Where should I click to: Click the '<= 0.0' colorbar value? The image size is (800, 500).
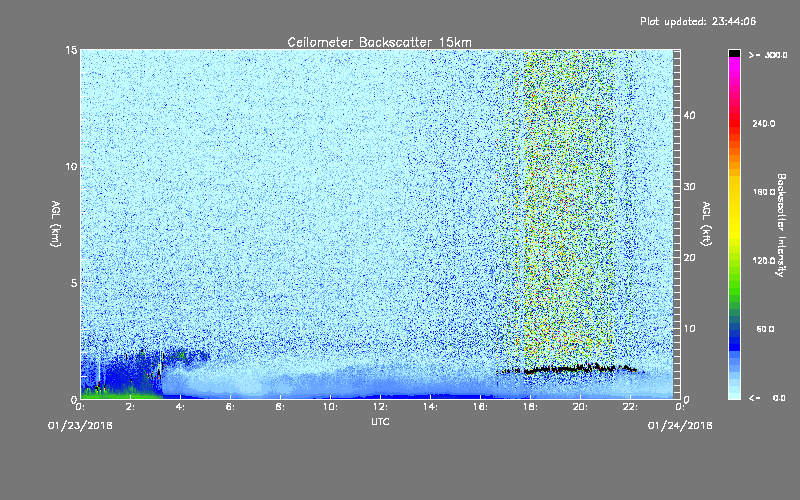pos(768,398)
